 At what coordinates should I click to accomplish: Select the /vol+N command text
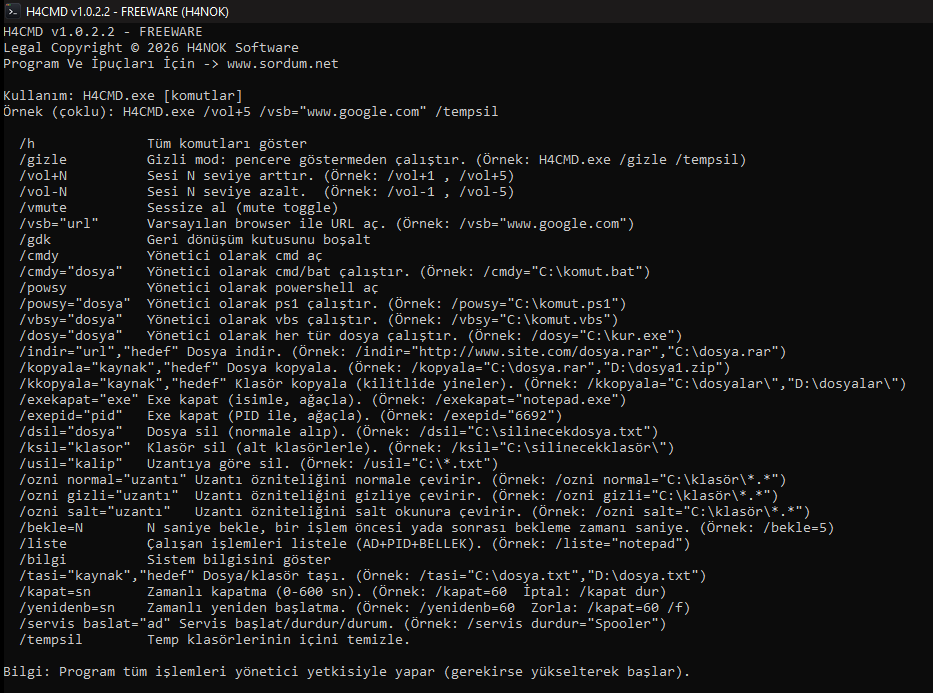(x=43, y=176)
